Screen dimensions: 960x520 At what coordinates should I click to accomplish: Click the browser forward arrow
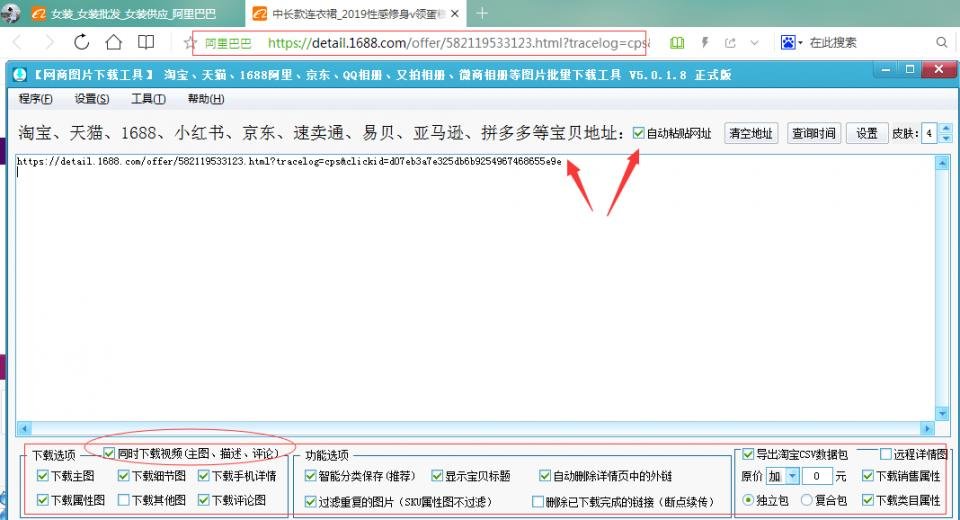point(49,42)
